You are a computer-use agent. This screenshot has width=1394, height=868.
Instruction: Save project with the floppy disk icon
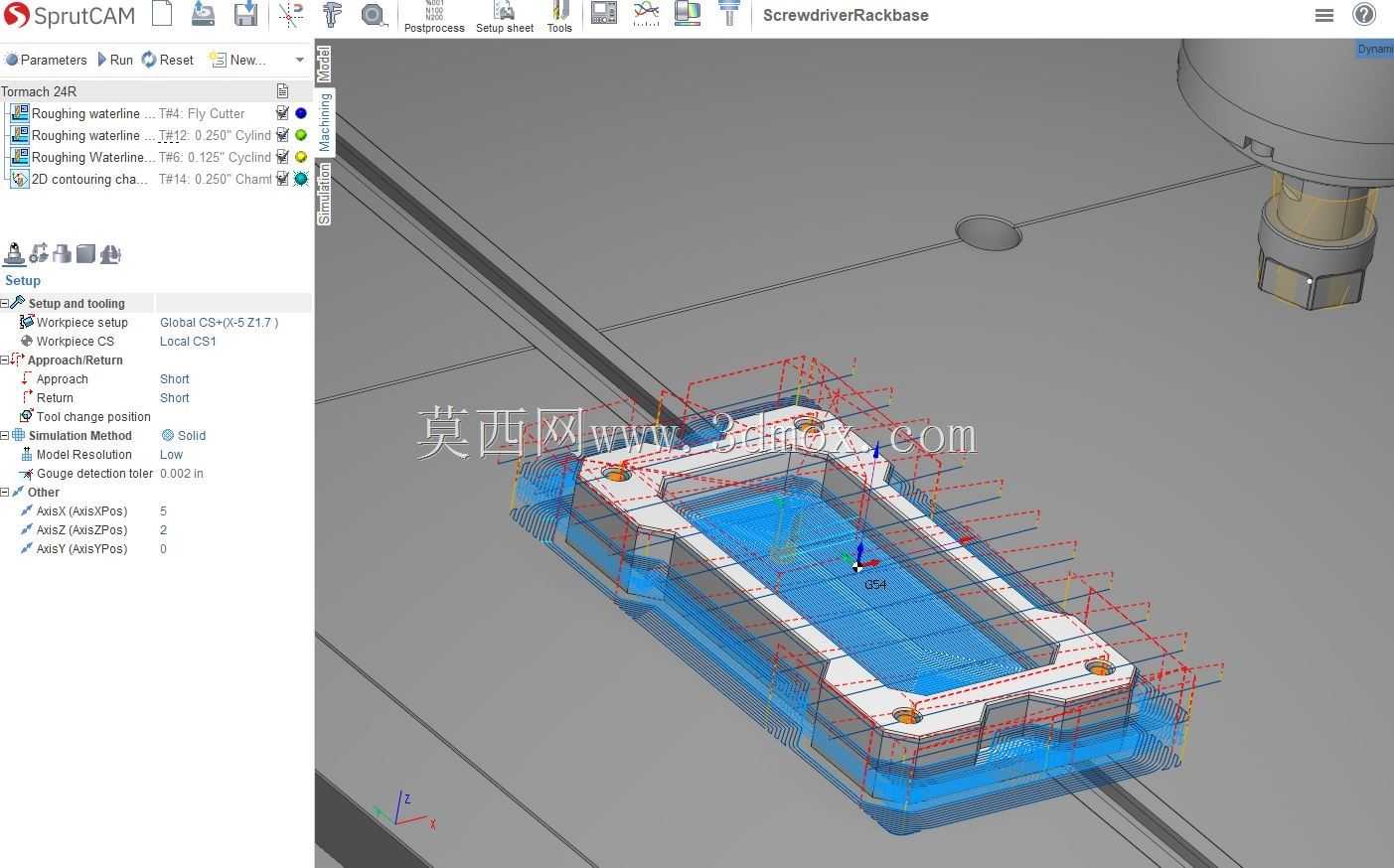point(245,14)
